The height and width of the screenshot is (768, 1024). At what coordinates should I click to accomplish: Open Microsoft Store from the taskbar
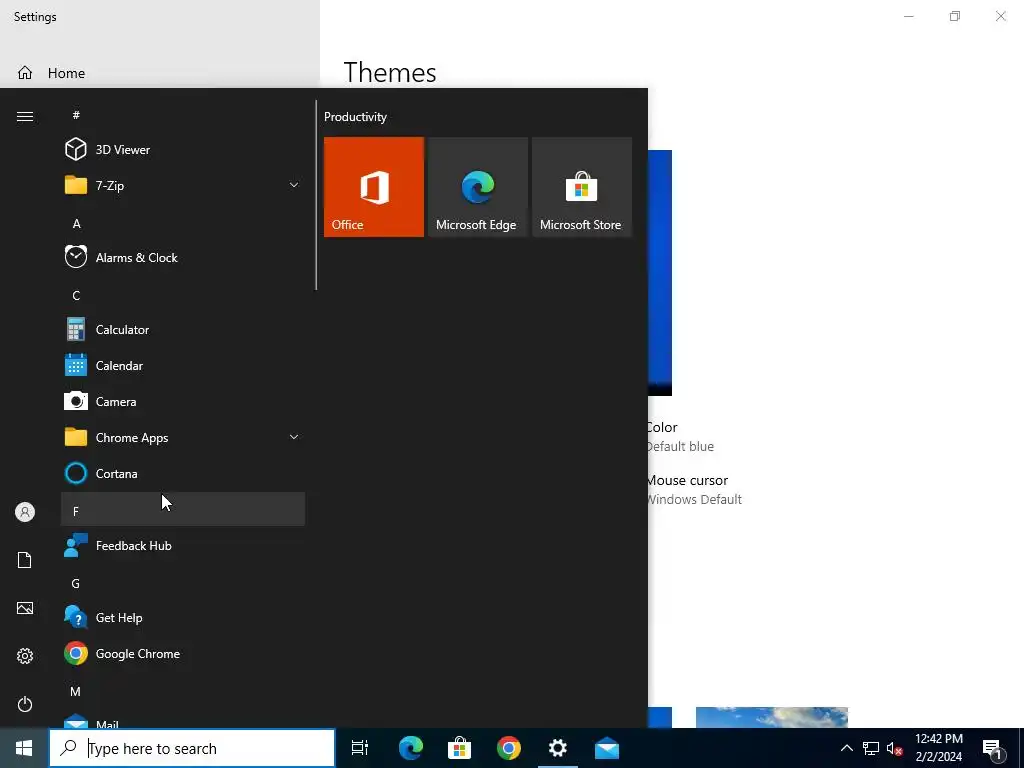tap(460, 748)
